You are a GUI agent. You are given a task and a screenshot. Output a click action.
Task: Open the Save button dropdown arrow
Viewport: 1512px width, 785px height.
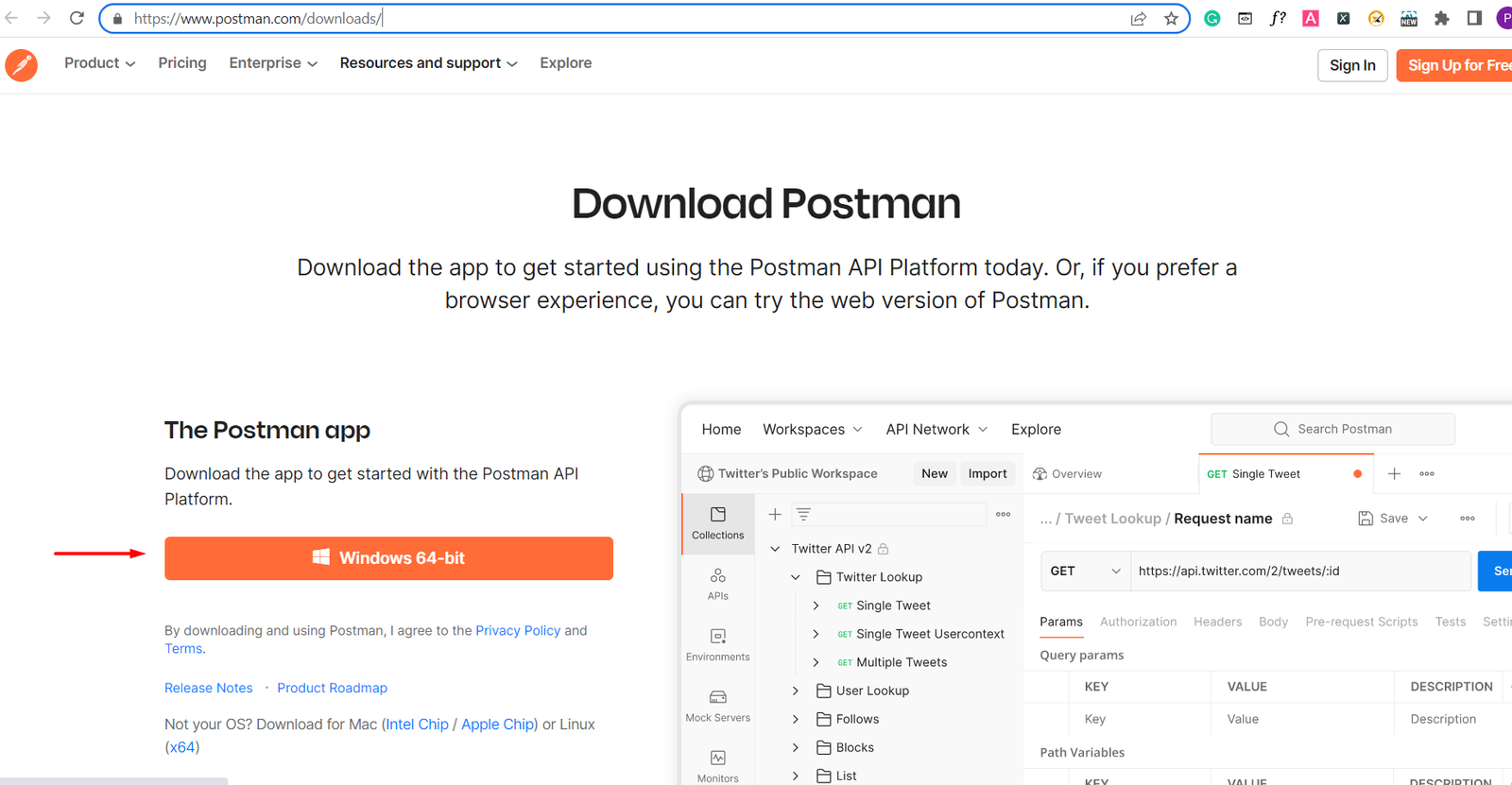click(x=1423, y=518)
